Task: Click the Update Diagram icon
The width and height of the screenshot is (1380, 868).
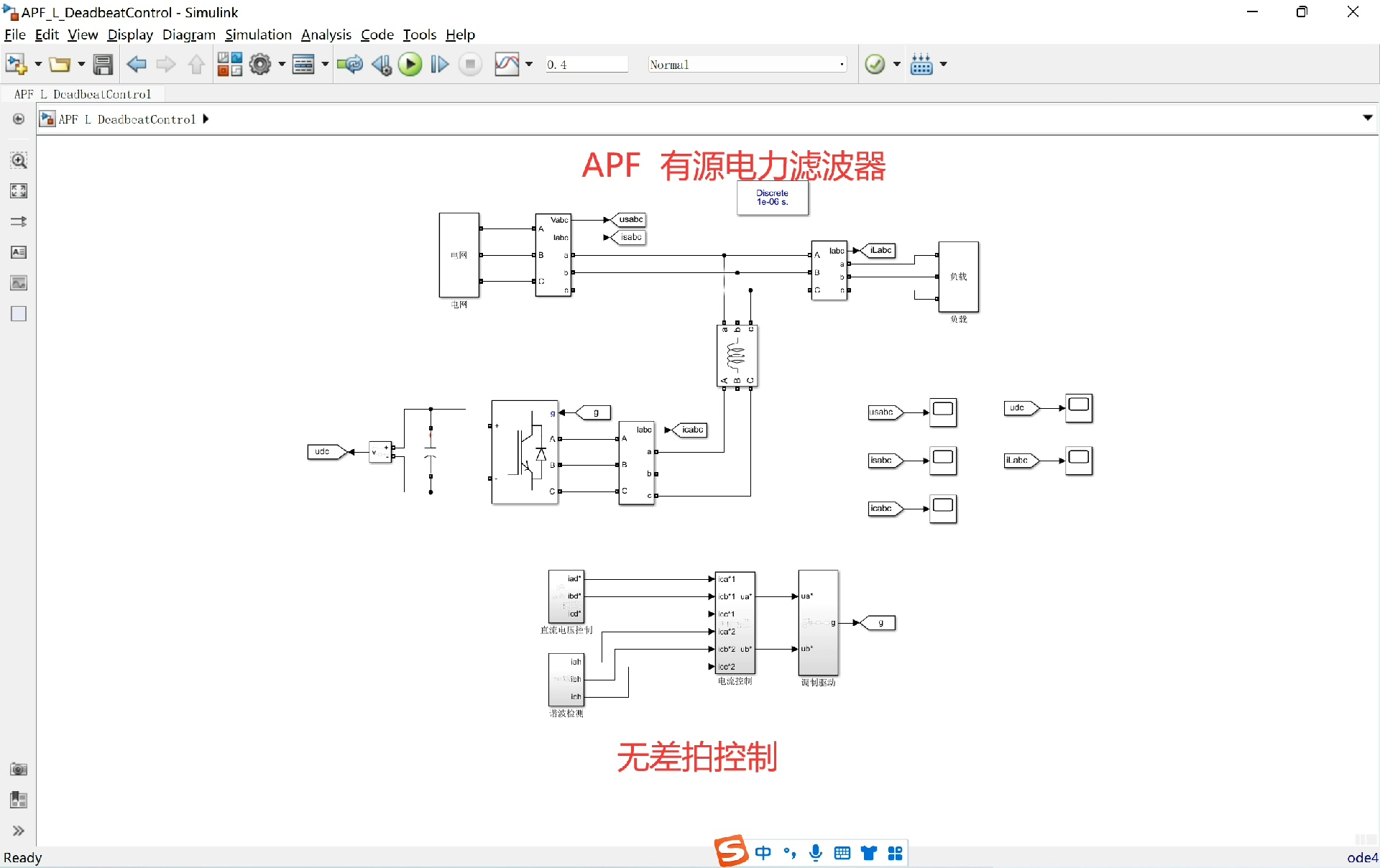Action: click(350, 64)
